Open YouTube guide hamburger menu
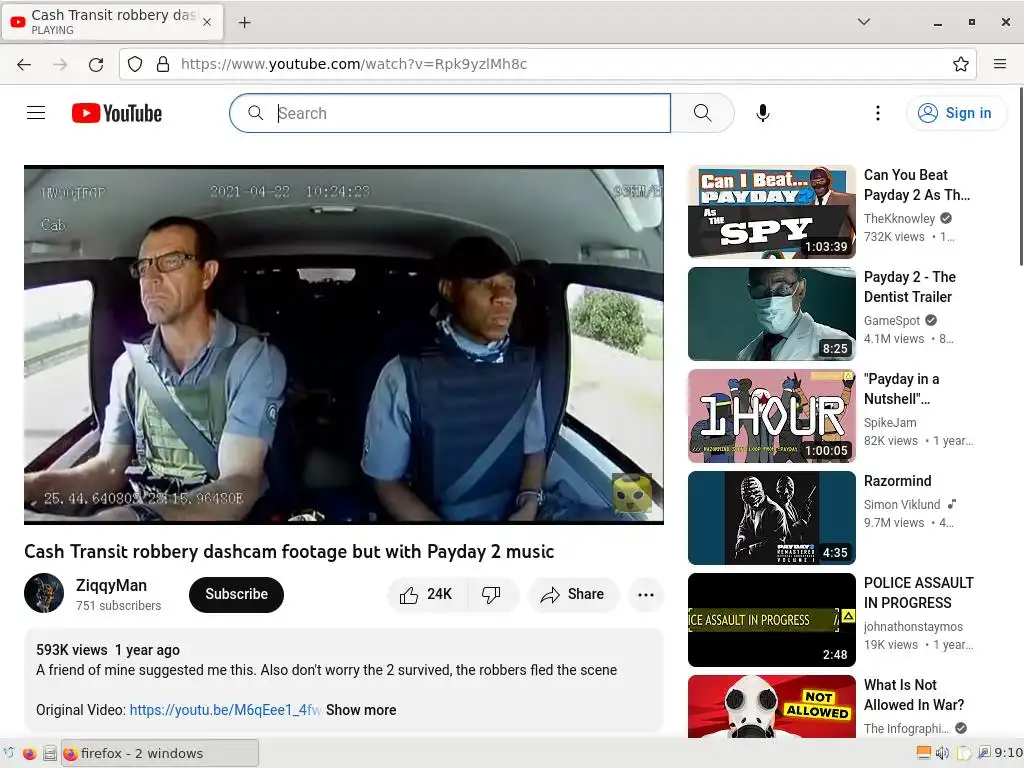 point(36,113)
